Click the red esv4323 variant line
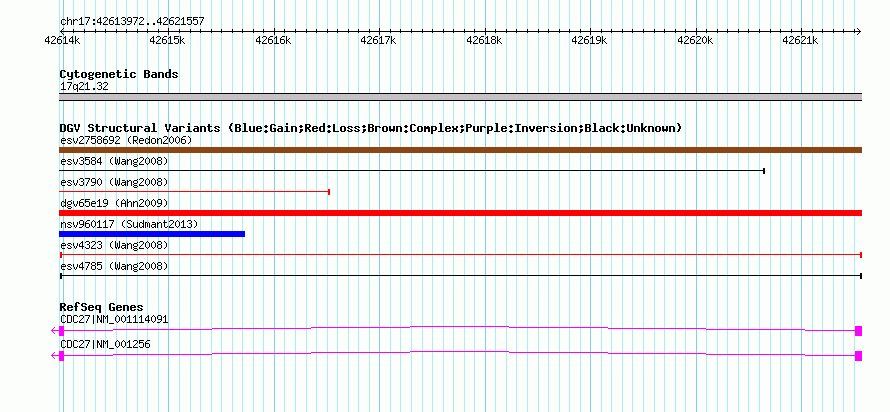The image size is (890, 412). 460,255
